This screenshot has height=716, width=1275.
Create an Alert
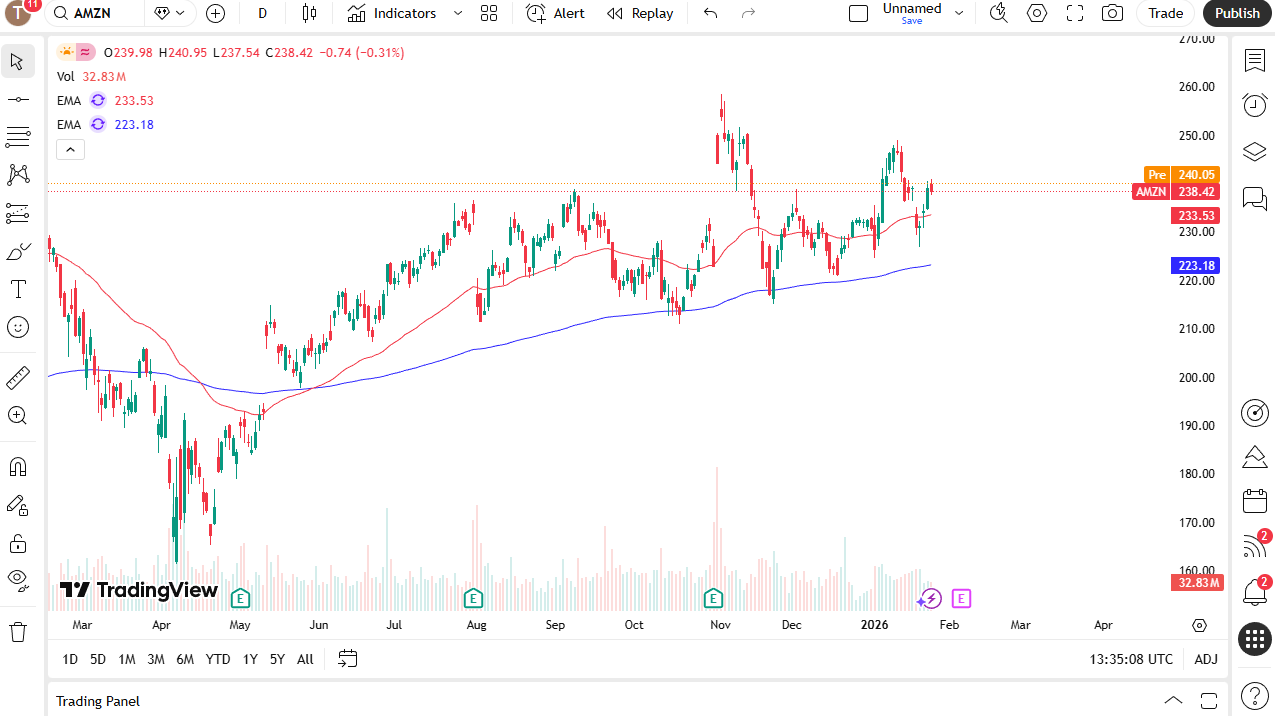[556, 13]
